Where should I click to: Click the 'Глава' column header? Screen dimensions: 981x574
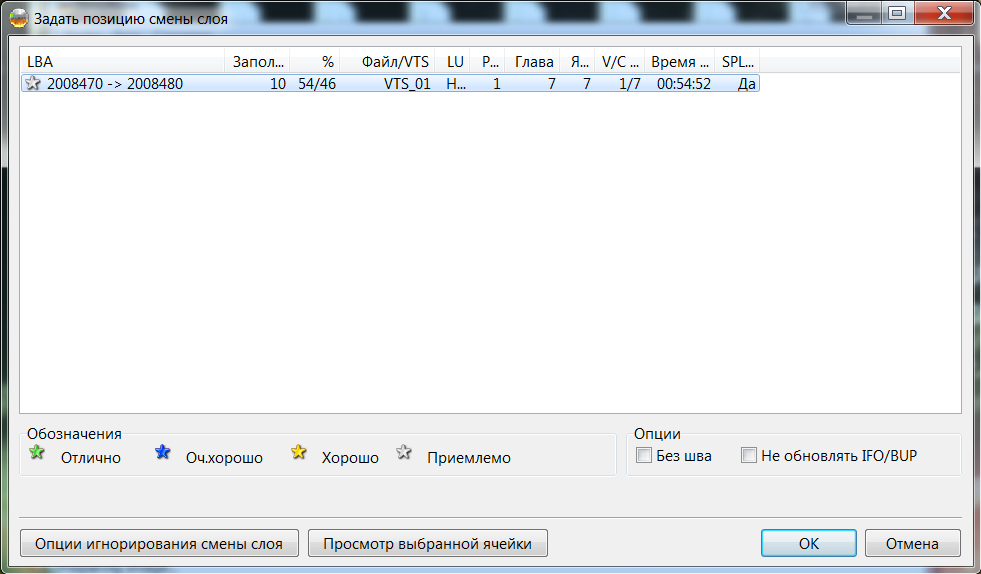tap(532, 62)
